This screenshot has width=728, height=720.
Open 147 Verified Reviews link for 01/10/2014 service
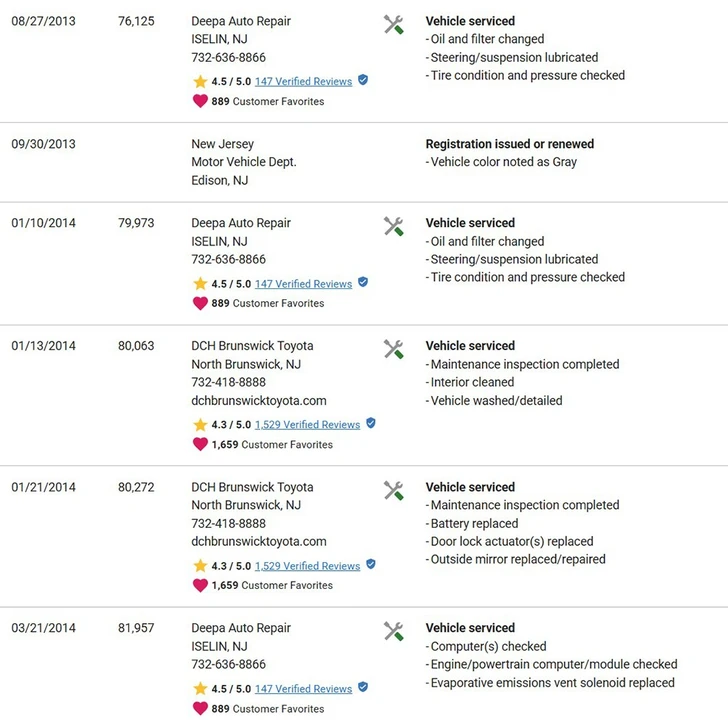pyautogui.click(x=303, y=284)
